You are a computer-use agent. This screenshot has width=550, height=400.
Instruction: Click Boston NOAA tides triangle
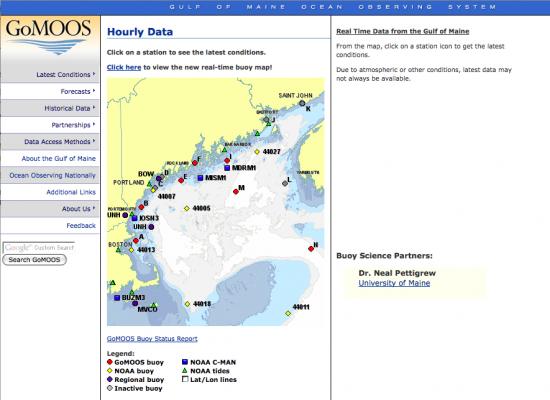click(x=119, y=250)
